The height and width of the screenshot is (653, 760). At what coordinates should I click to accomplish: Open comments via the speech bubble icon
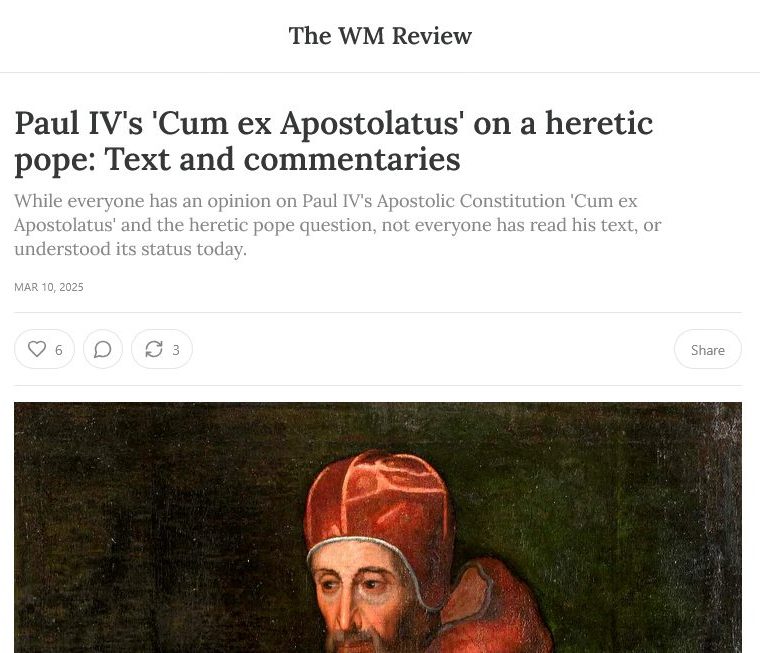[x=103, y=349]
